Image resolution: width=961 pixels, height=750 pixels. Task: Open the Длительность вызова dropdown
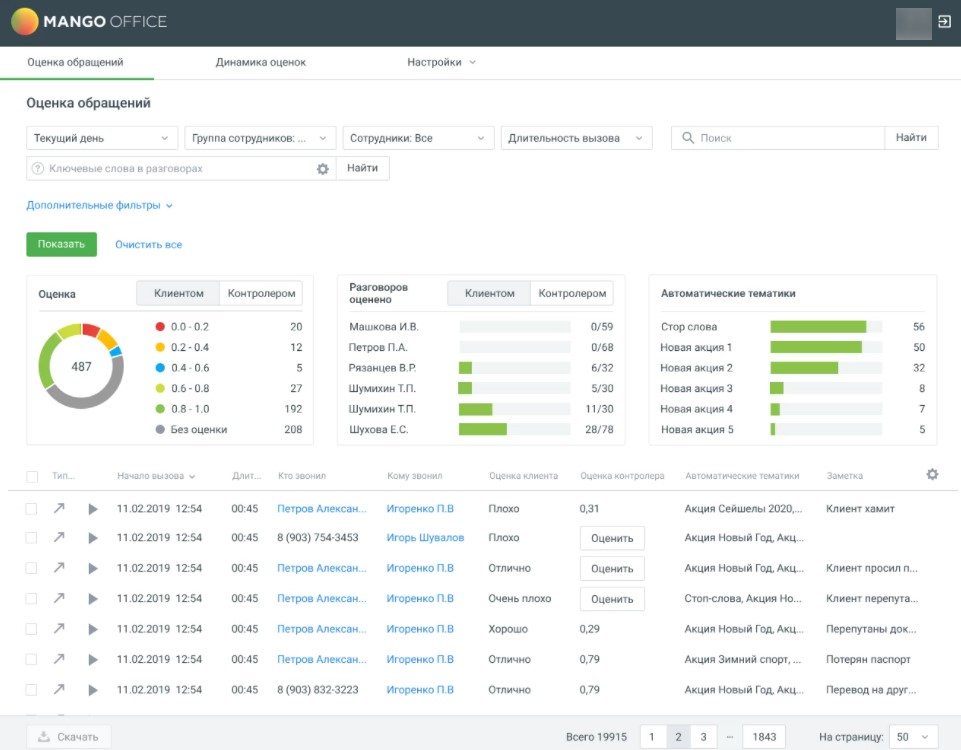tap(576, 138)
